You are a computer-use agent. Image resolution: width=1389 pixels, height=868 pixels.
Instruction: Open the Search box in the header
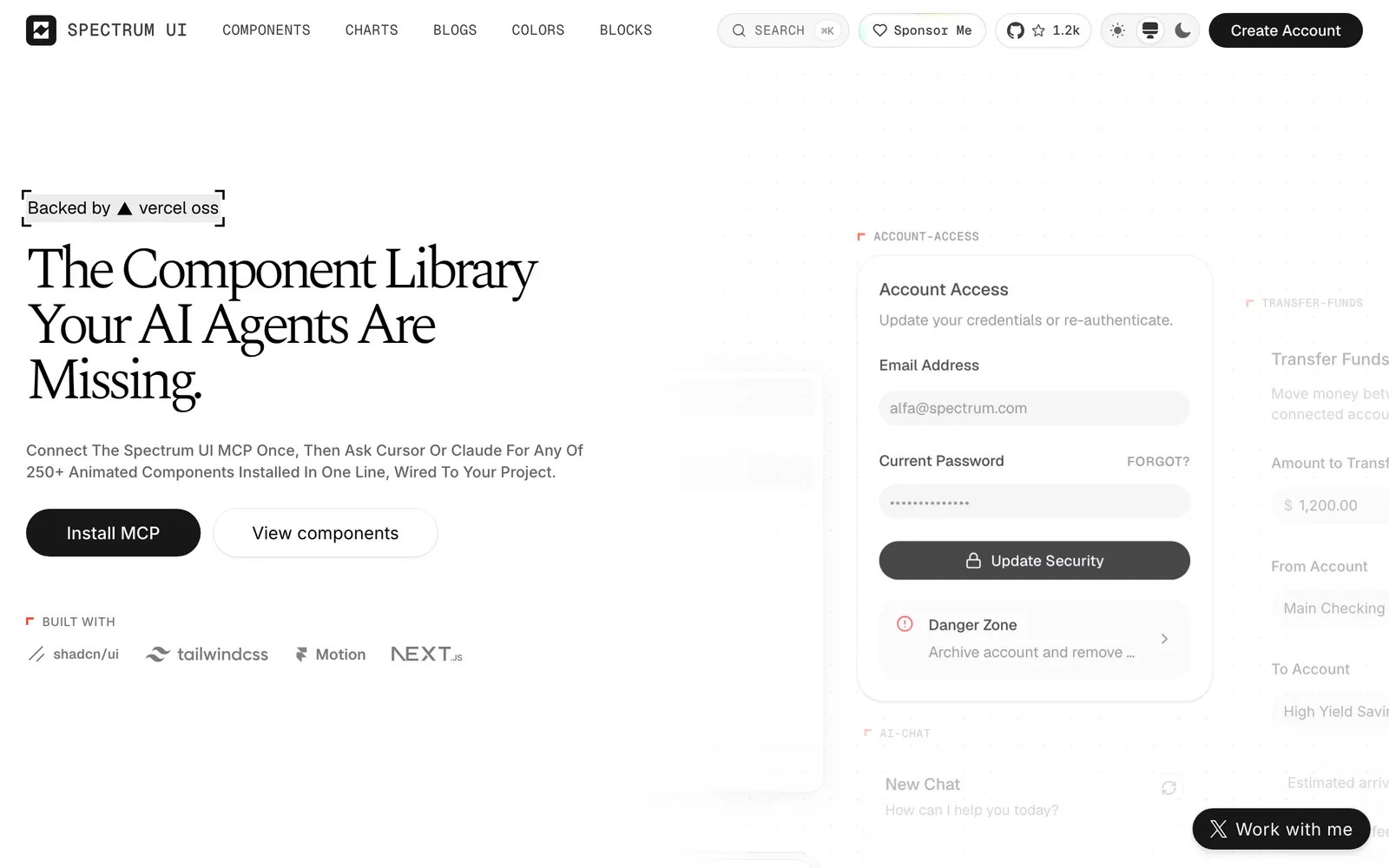[783, 30]
